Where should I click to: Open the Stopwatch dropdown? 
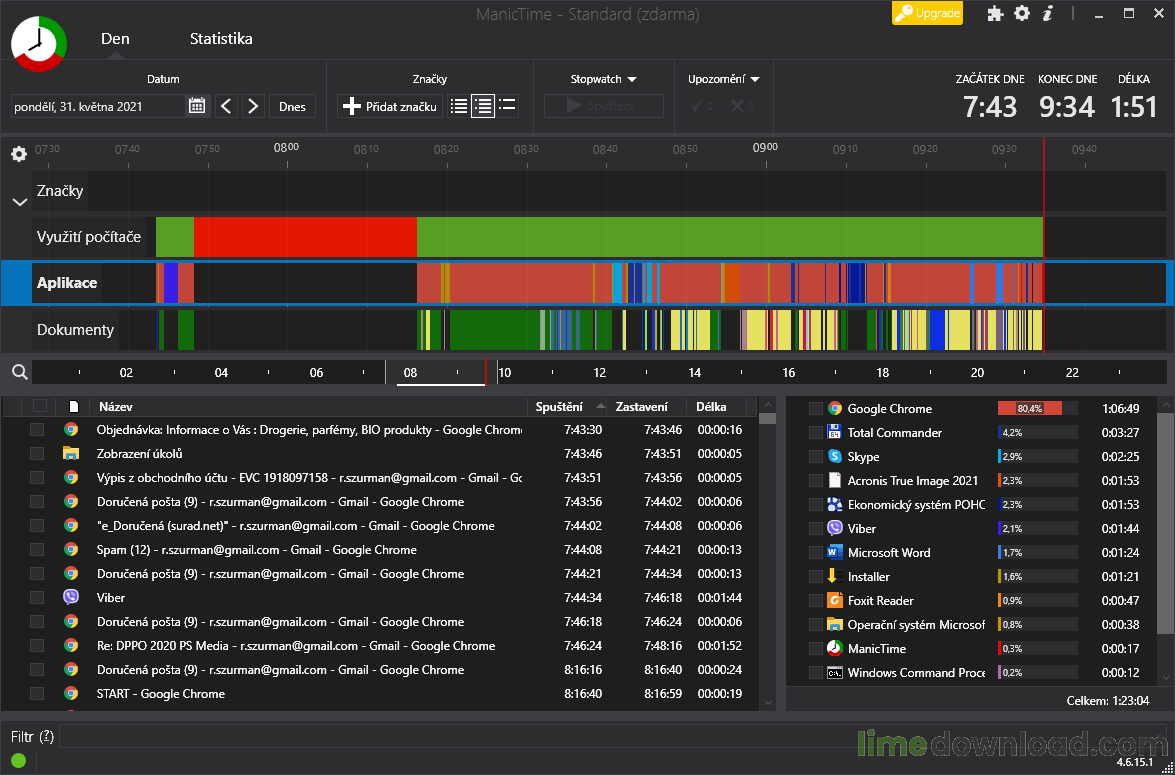pyautogui.click(x=603, y=79)
